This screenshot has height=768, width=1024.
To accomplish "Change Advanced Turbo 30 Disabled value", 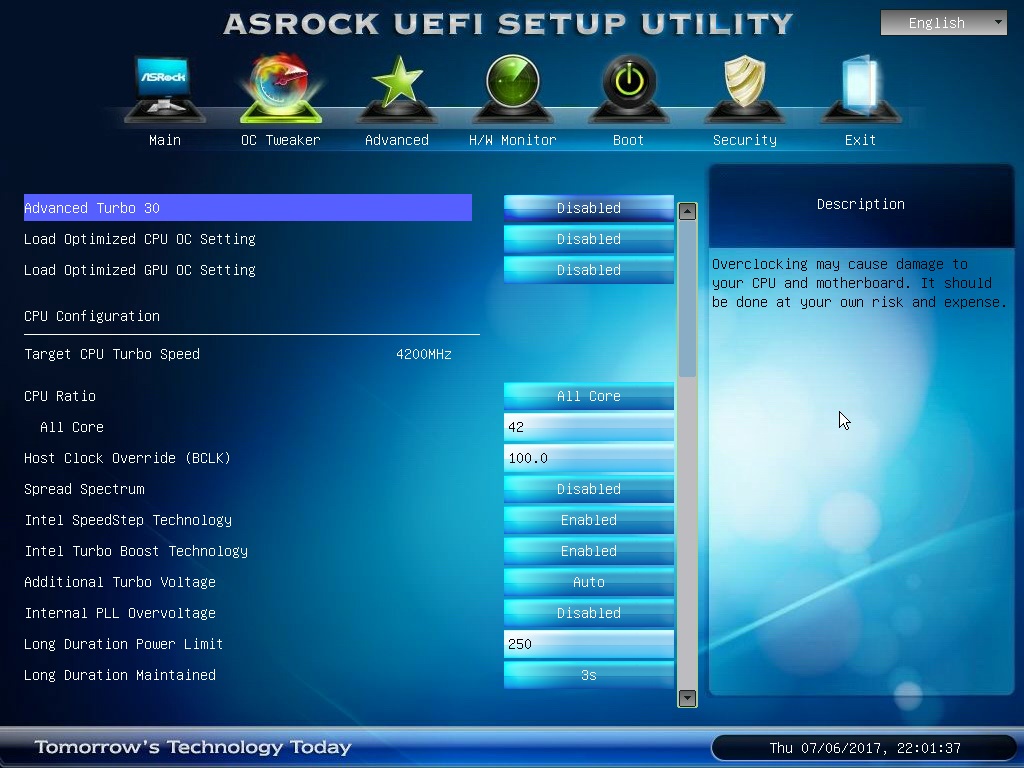I will tap(588, 208).
